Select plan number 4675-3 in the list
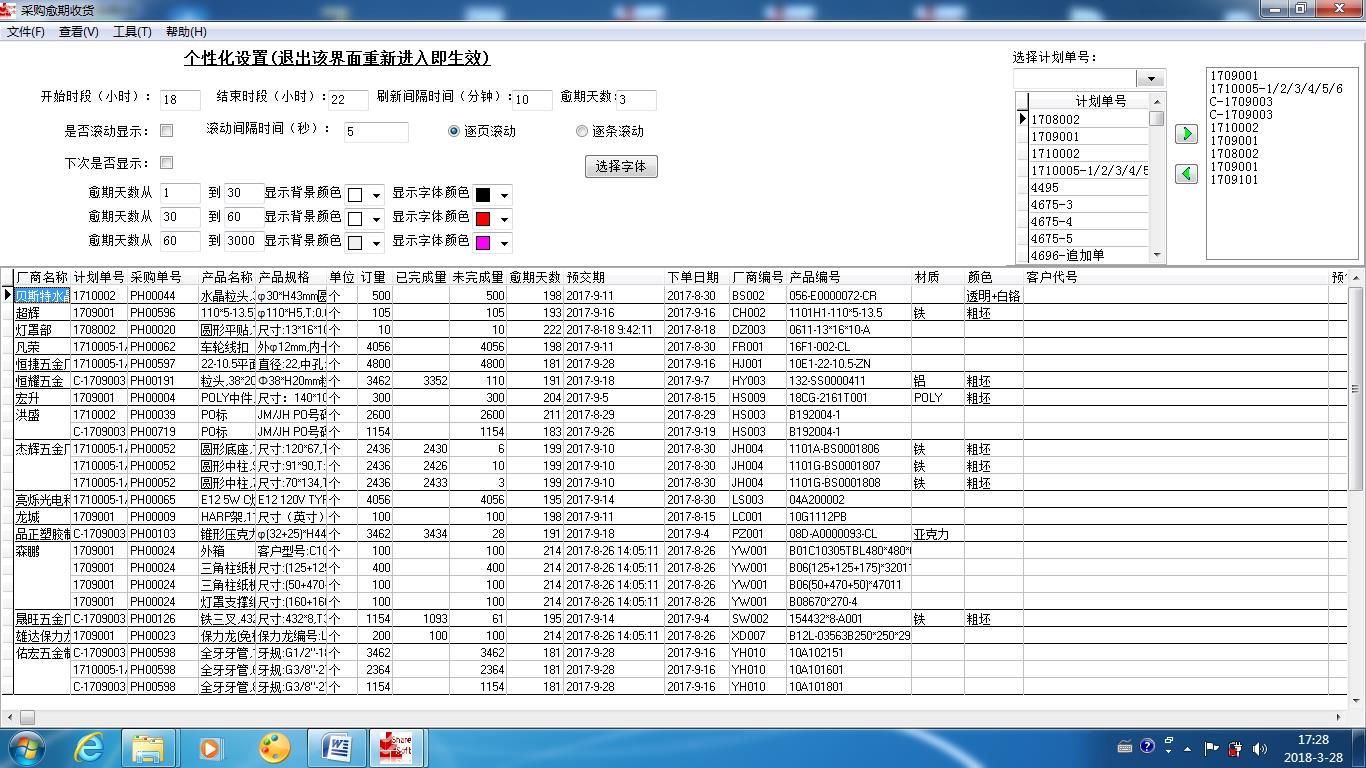The width and height of the screenshot is (1366, 768). tap(1089, 204)
